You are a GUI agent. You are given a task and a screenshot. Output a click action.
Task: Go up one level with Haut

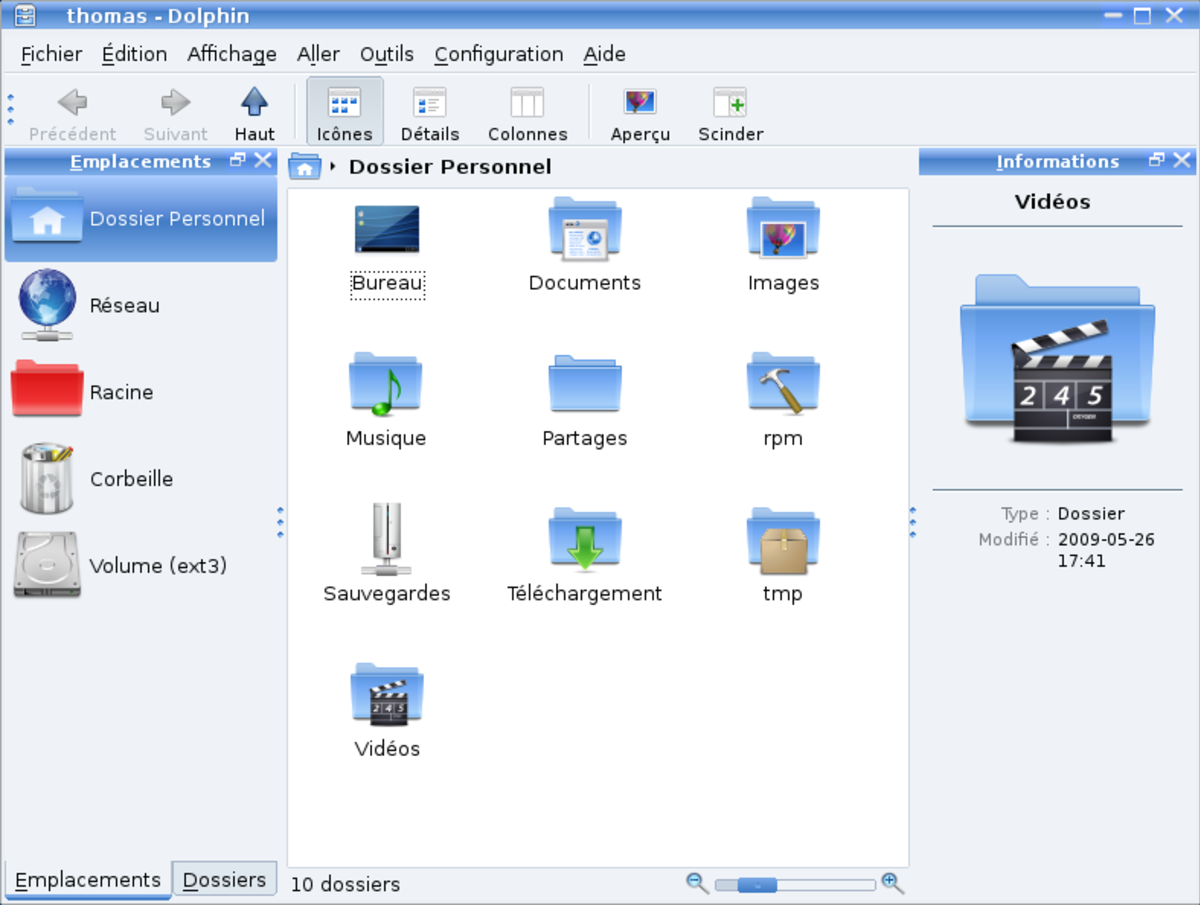255,113
